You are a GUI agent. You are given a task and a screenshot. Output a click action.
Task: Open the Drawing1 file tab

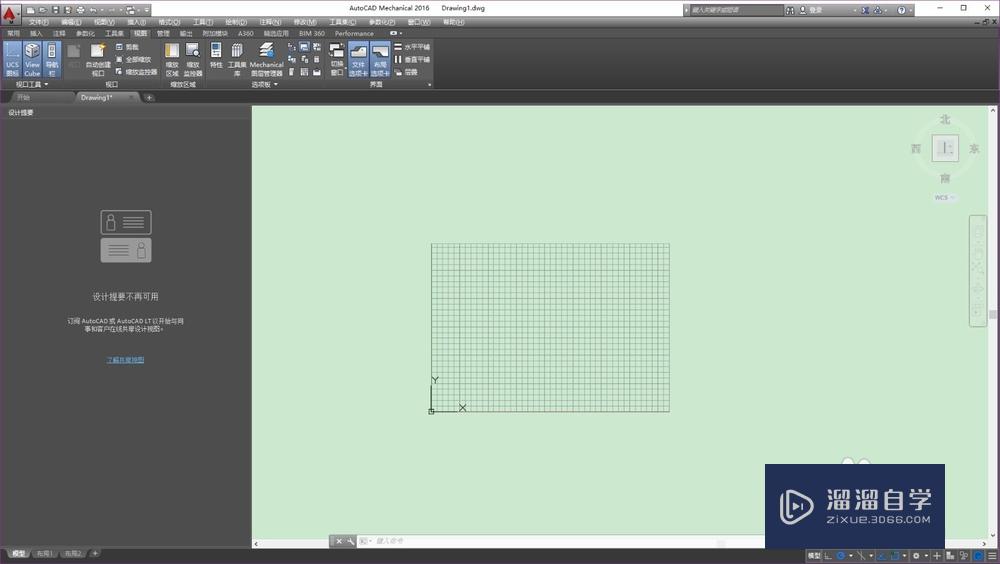97,98
